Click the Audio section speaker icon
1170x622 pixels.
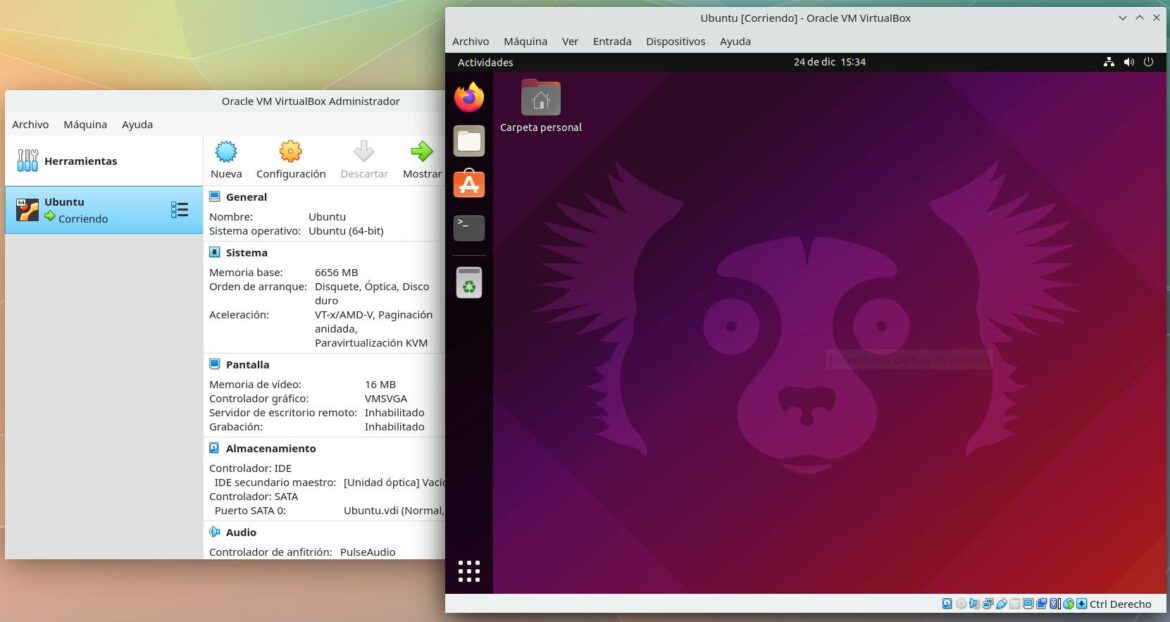[214, 532]
